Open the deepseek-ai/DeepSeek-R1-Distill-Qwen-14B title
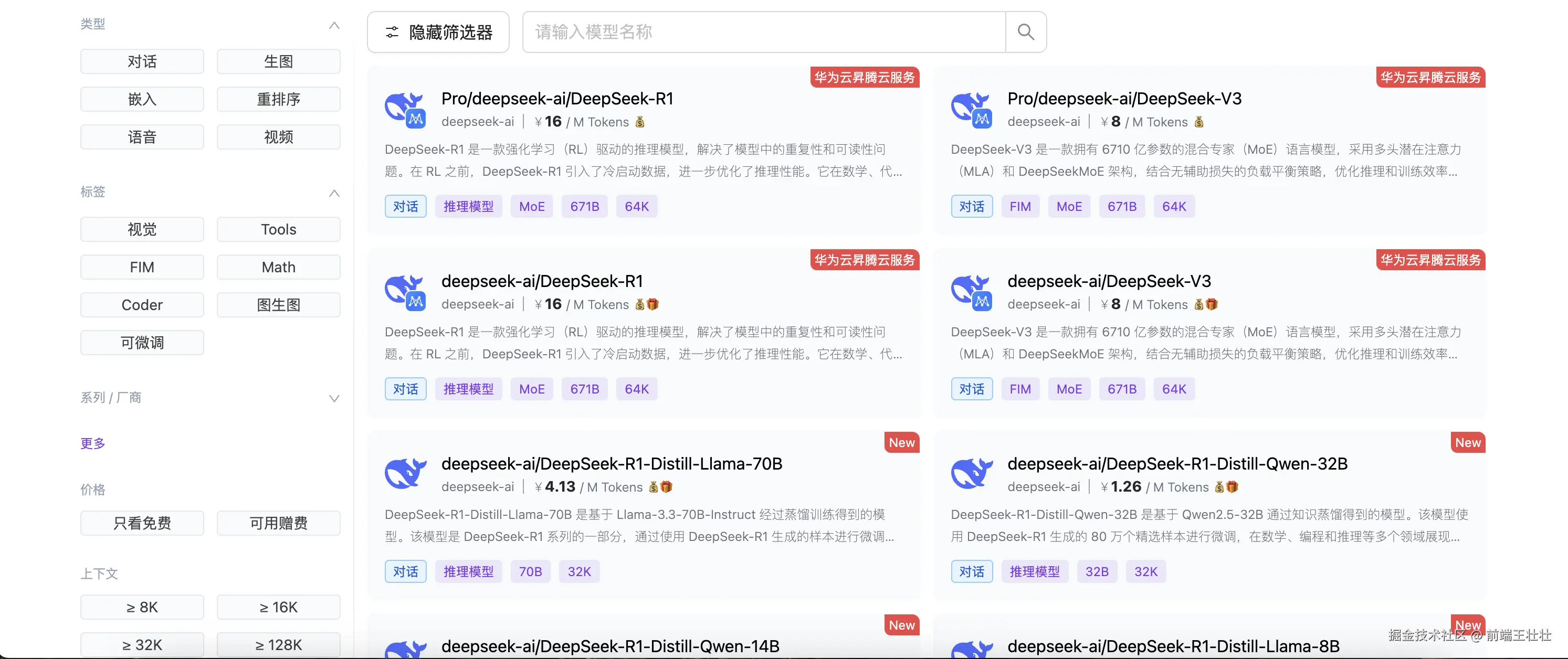Screen dimensions: 1568x659 (610, 645)
